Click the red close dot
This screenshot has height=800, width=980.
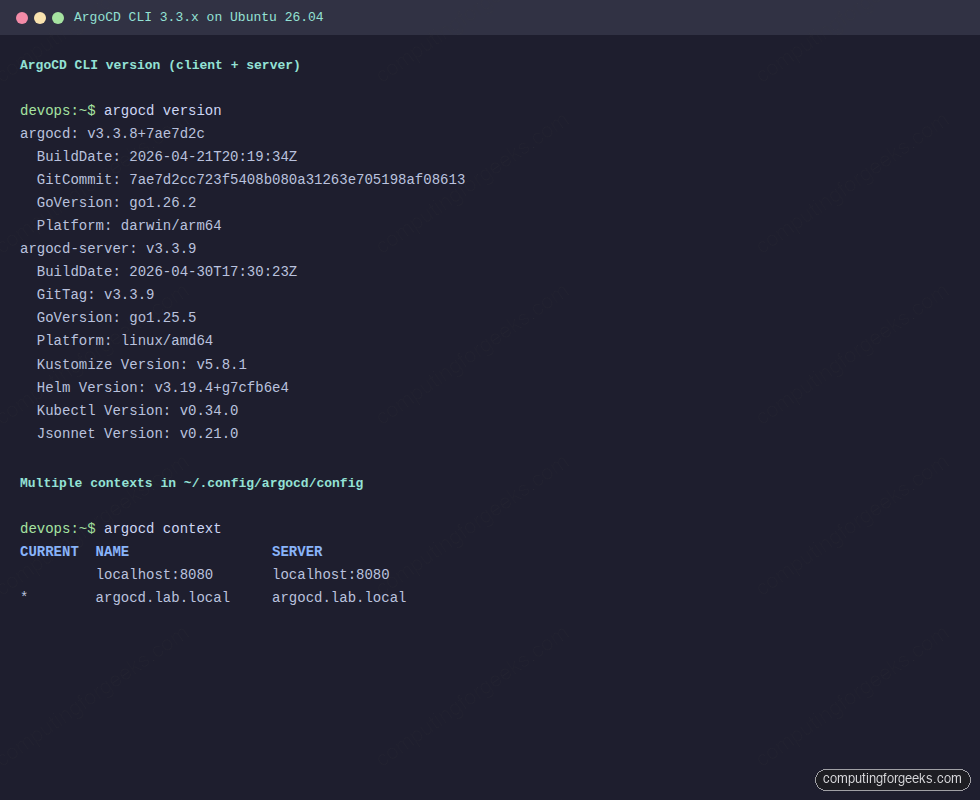point(22,18)
